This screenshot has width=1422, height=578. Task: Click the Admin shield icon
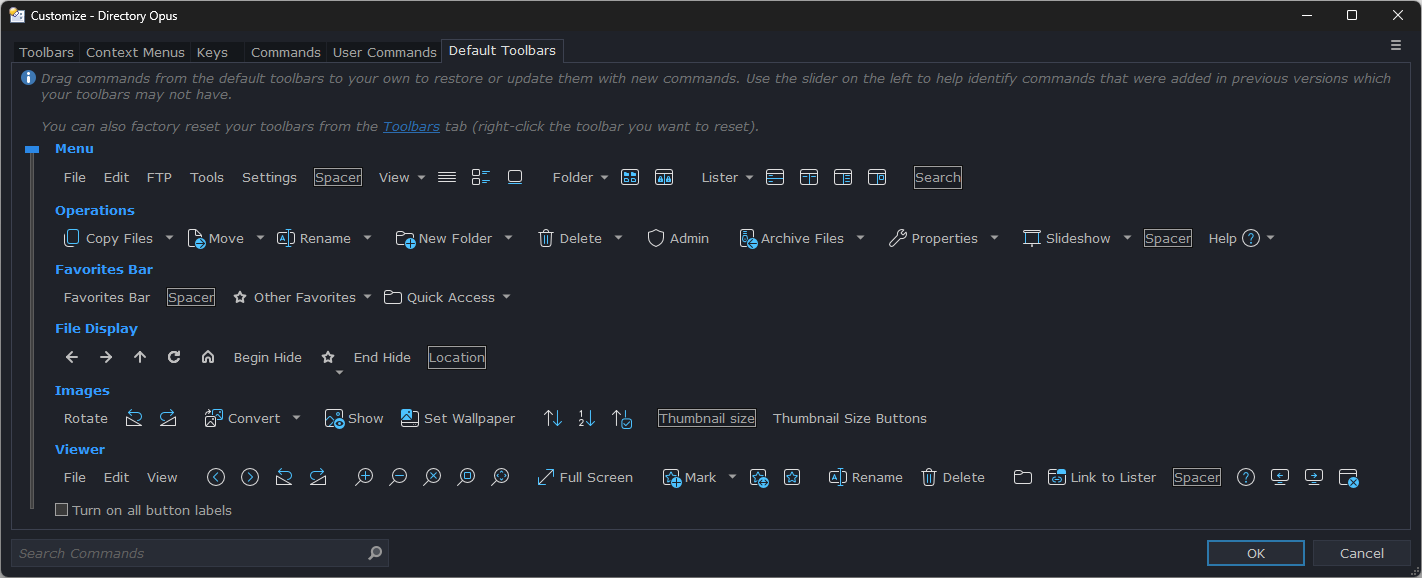[656, 238]
